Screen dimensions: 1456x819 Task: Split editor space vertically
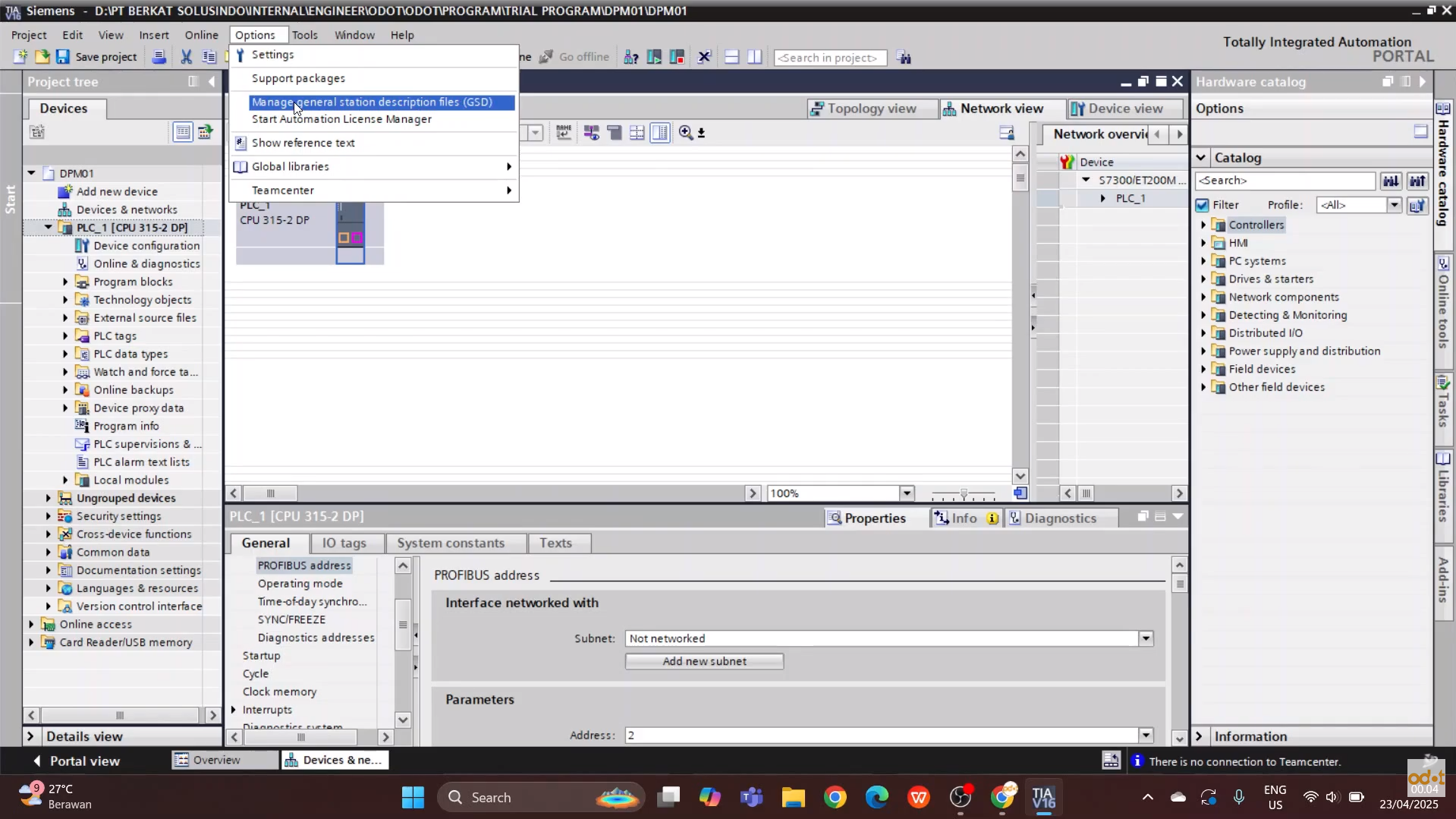[x=754, y=57]
